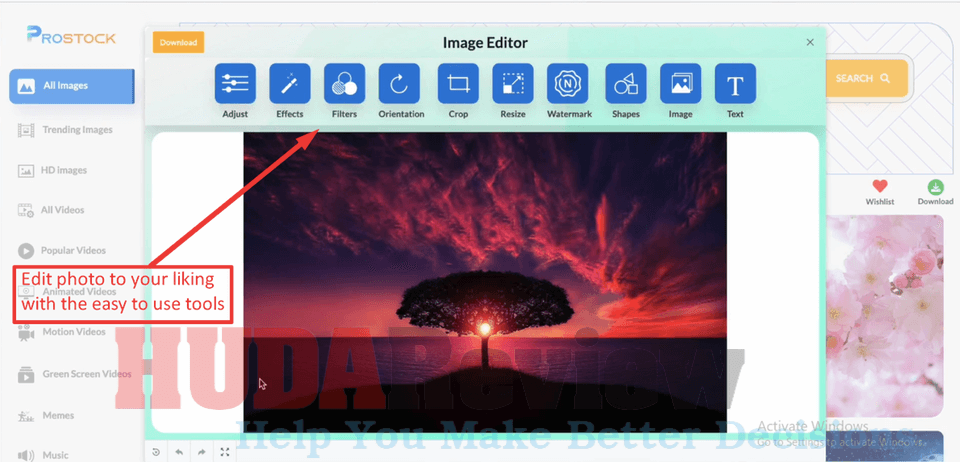Select the Watermark tool
This screenshot has height=462, width=960.
[x=567, y=84]
